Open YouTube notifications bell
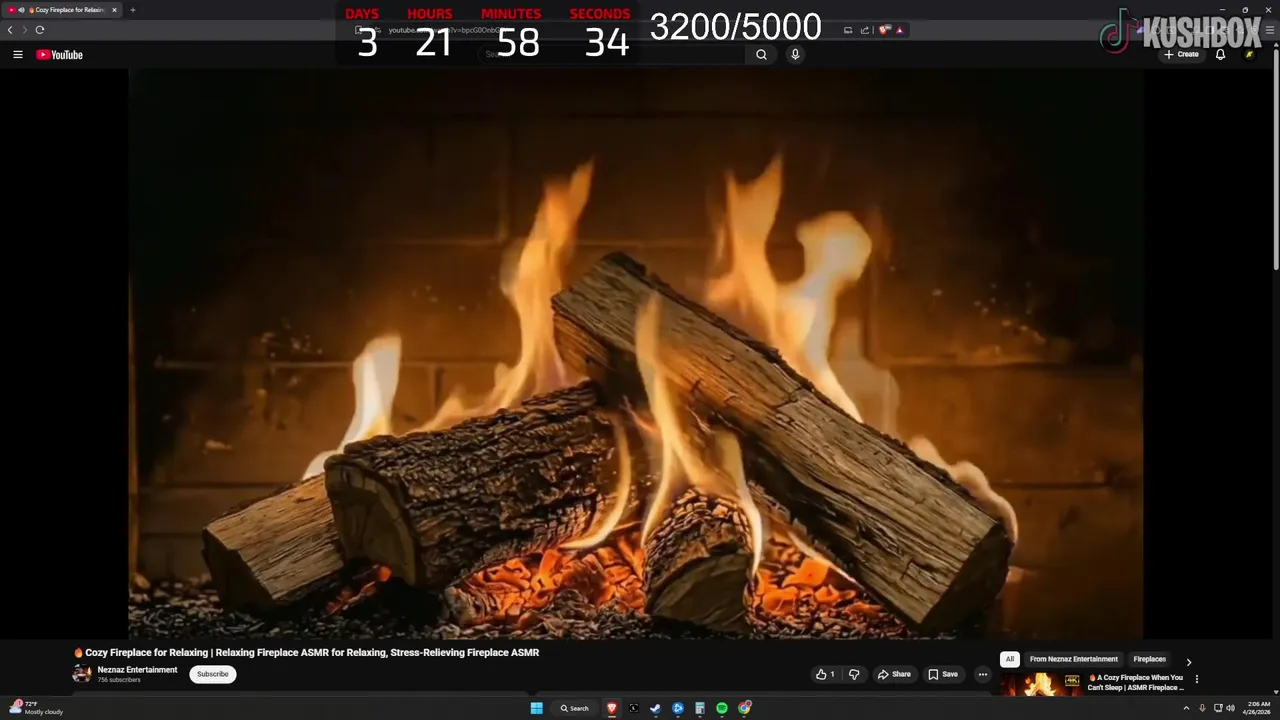The width and height of the screenshot is (1280, 720). (x=1220, y=55)
